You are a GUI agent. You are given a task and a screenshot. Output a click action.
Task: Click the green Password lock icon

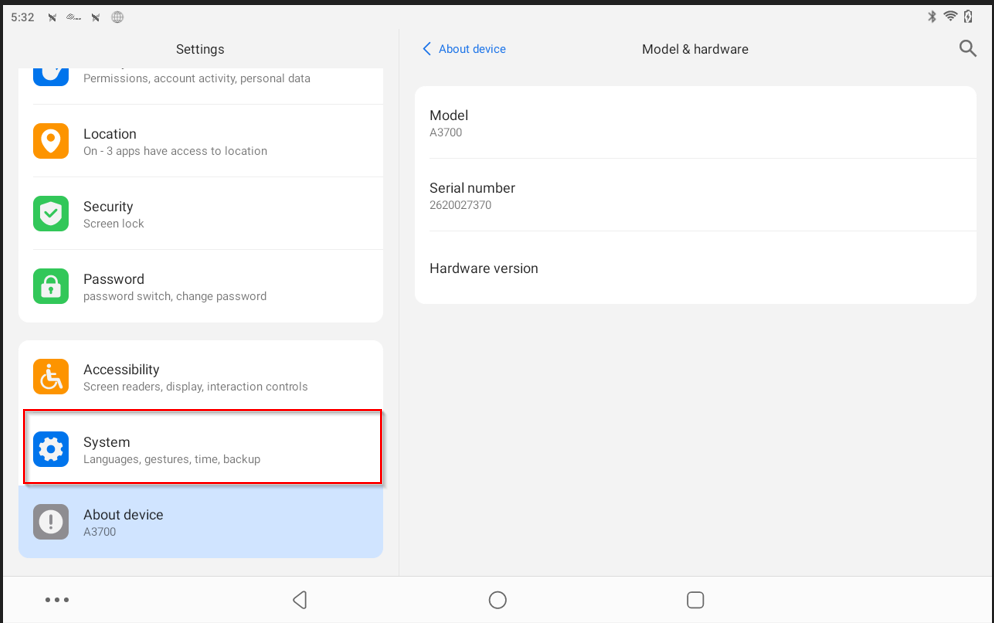[51, 286]
